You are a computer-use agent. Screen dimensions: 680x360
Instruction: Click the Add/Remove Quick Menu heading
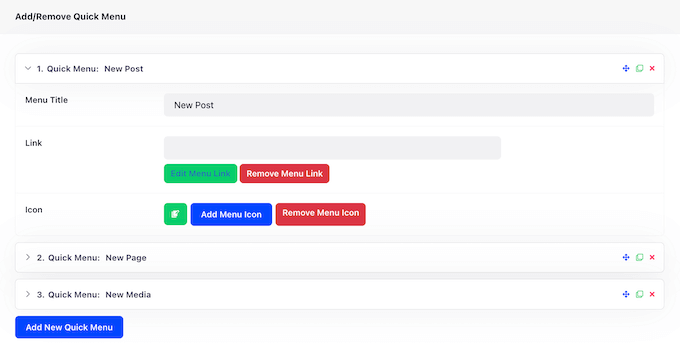click(70, 16)
